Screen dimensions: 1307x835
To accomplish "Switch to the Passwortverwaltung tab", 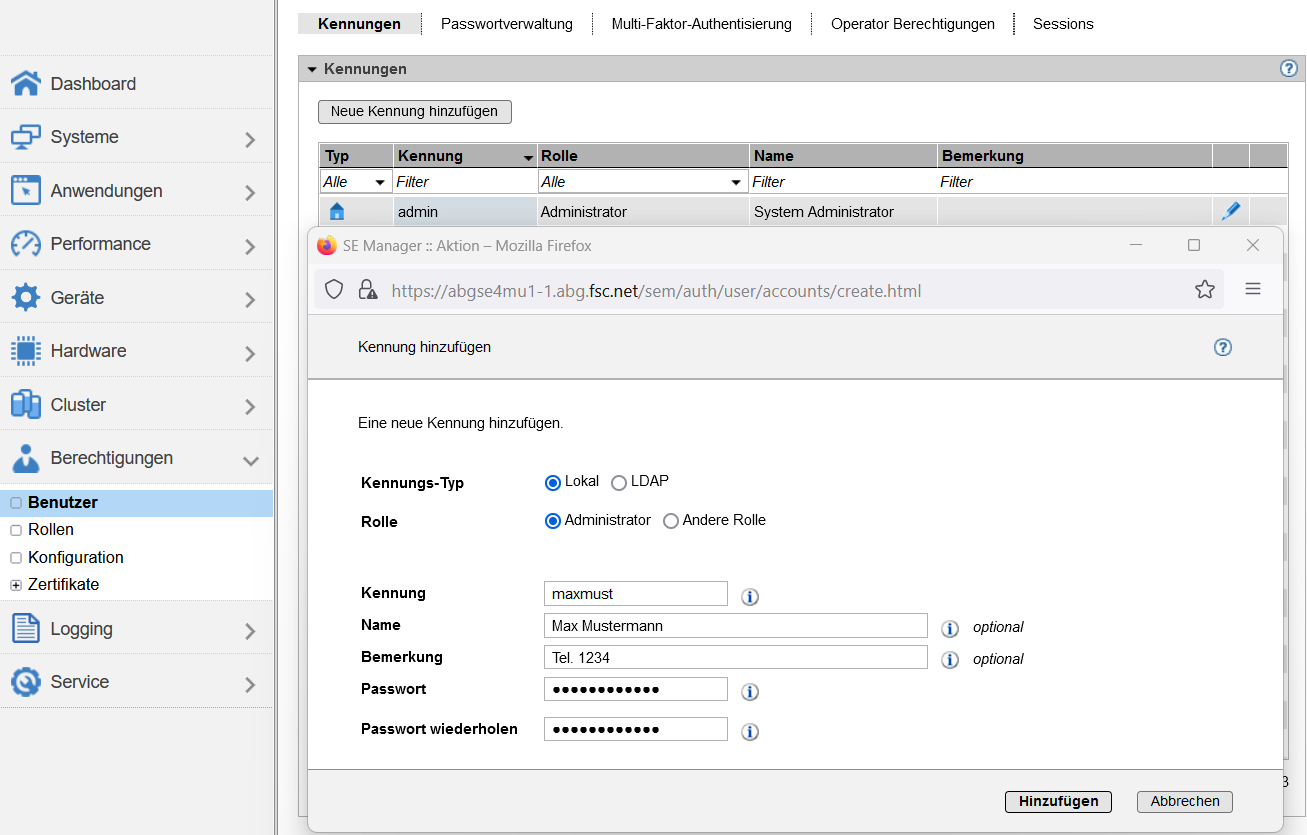I will point(507,24).
